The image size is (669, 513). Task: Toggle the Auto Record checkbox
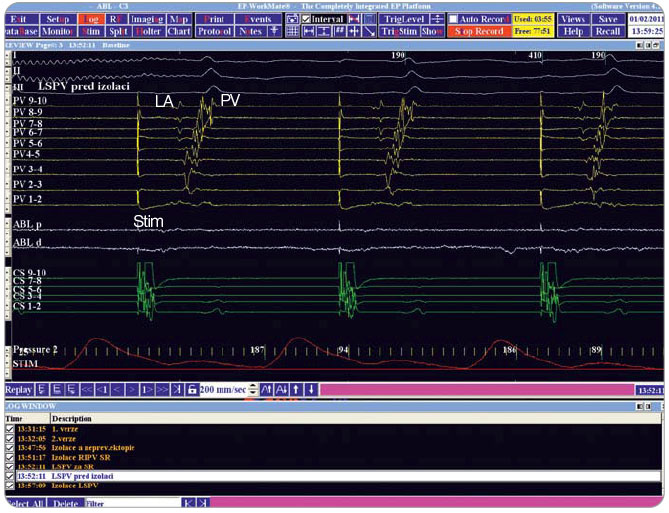453,19
